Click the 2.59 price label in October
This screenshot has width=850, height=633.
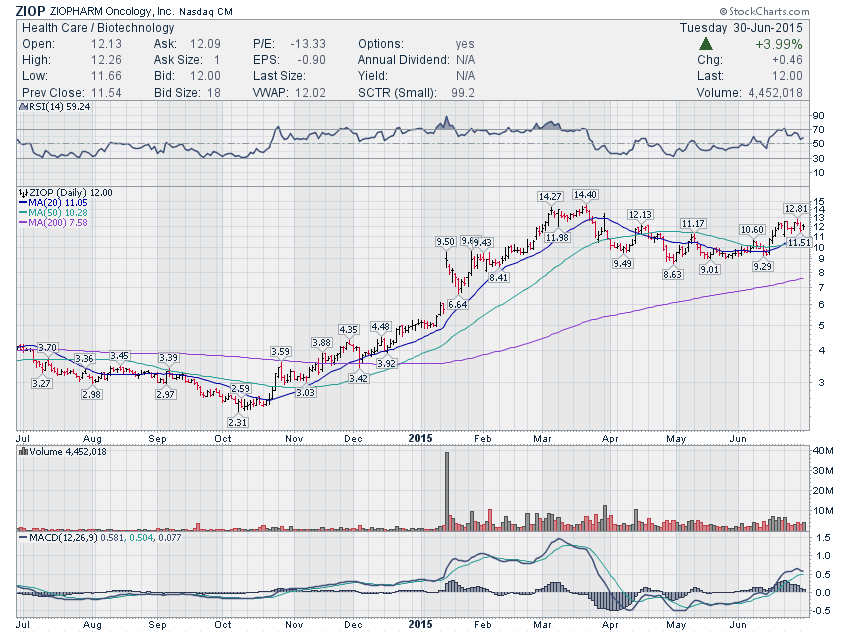coord(240,389)
